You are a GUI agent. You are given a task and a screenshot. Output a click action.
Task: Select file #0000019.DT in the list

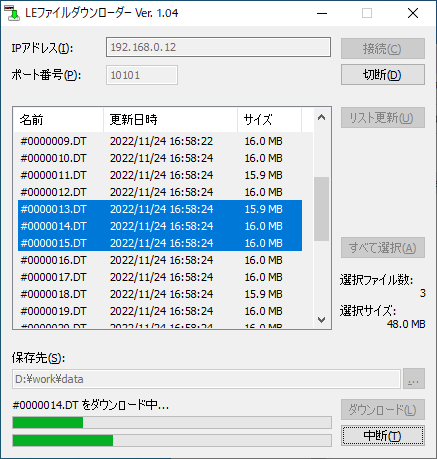tap(160, 311)
